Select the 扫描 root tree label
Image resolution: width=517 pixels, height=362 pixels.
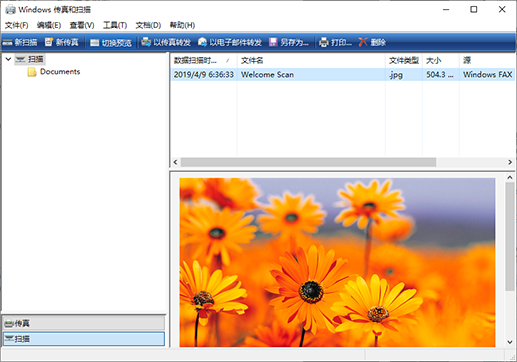35,59
